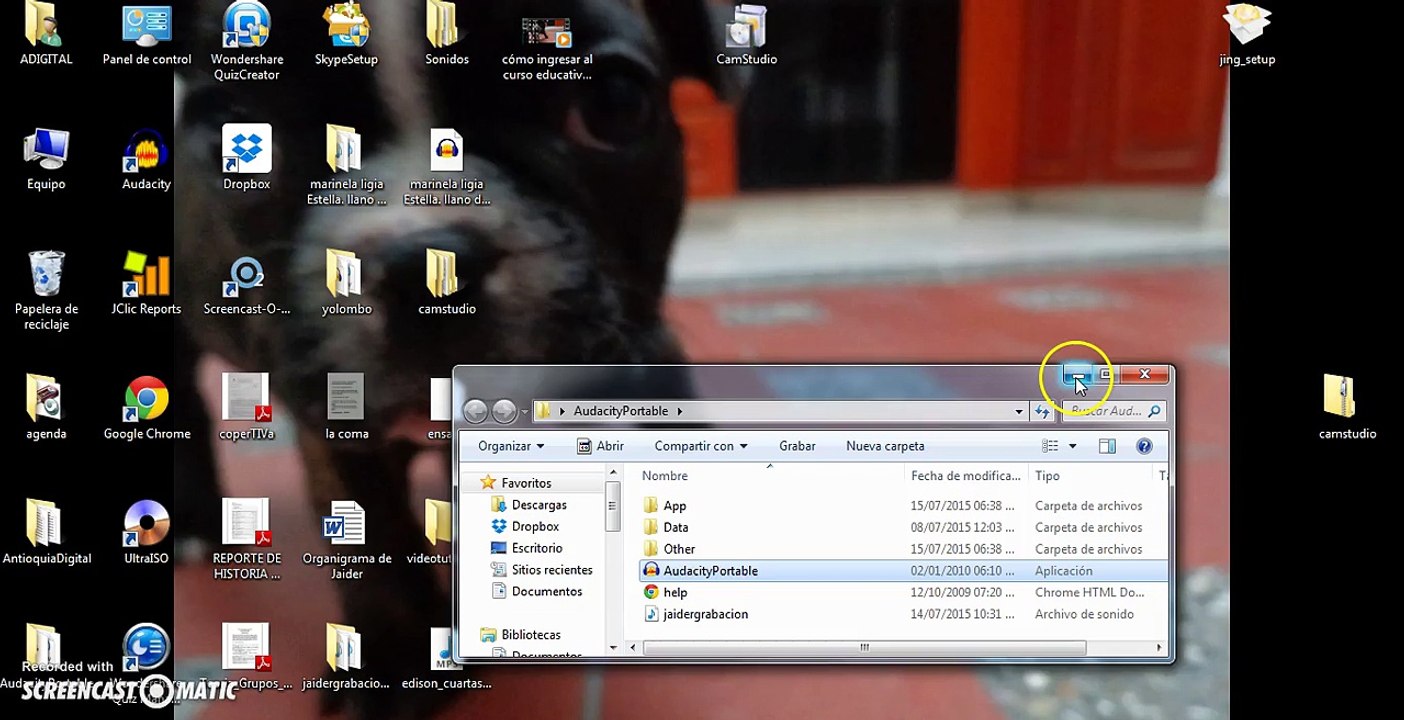Go forward in the Explorer window
1404x720 pixels.
coord(504,411)
